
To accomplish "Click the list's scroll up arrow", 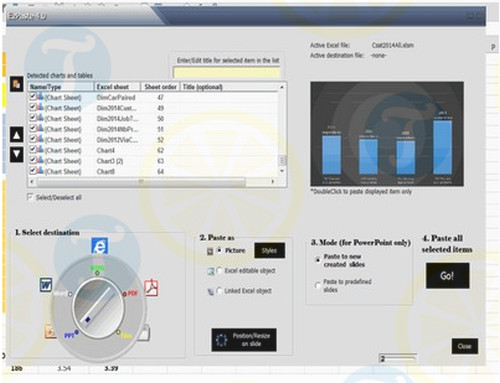I will [282, 87].
